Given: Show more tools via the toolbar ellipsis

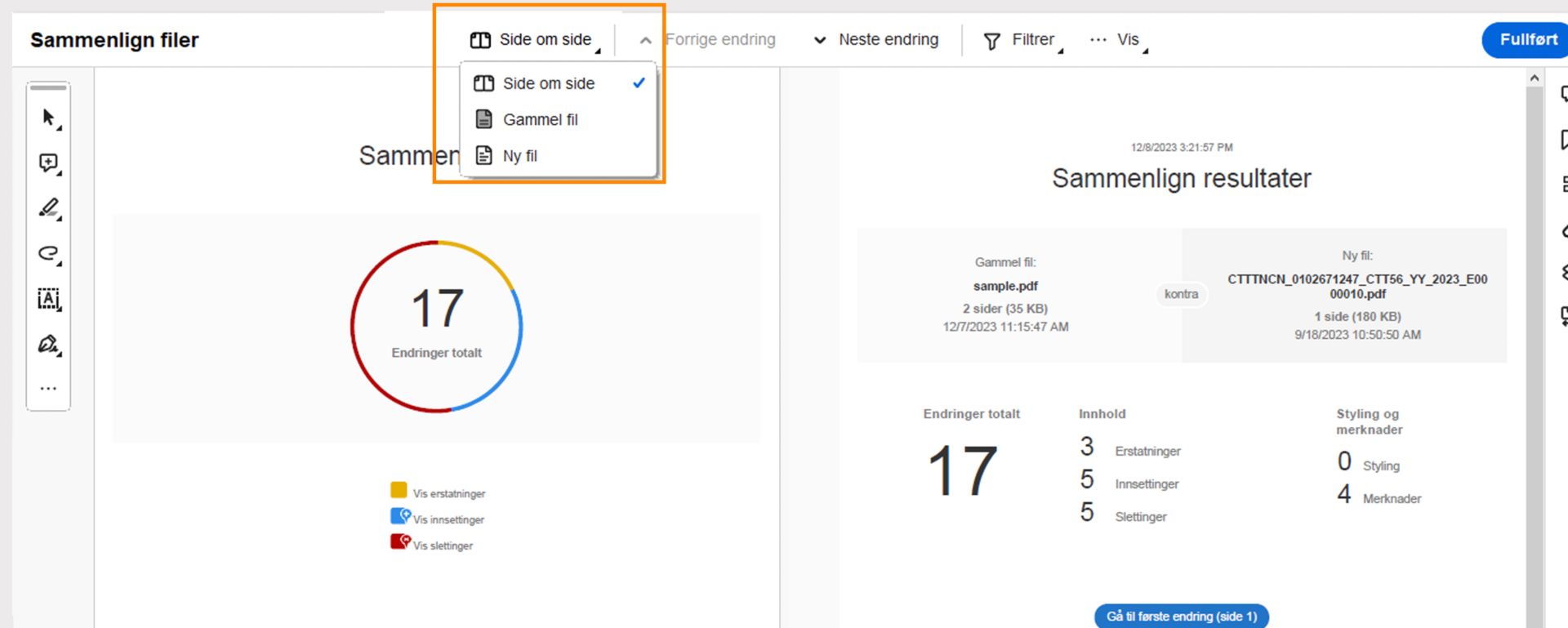Looking at the screenshot, I should click(49, 389).
